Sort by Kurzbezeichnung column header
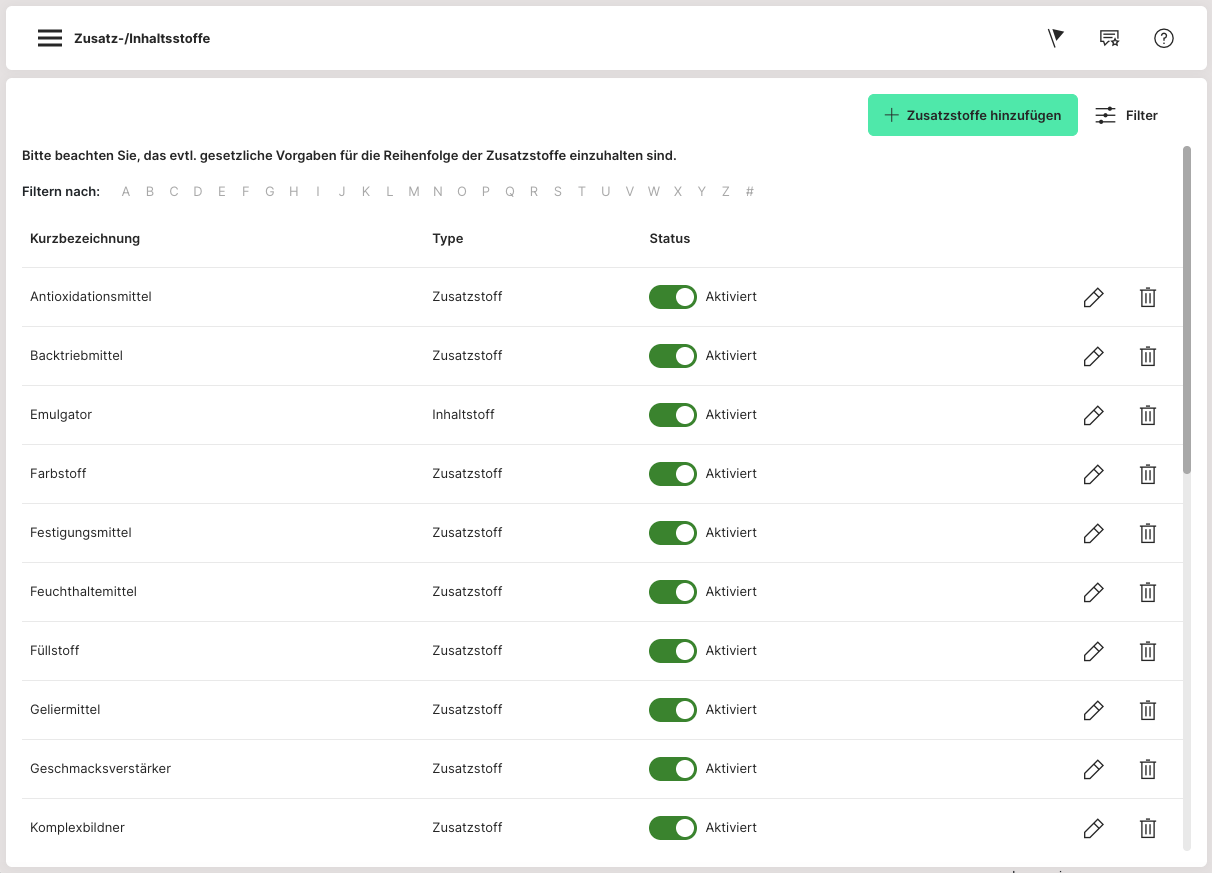Viewport: 1212px width, 873px height. point(85,239)
